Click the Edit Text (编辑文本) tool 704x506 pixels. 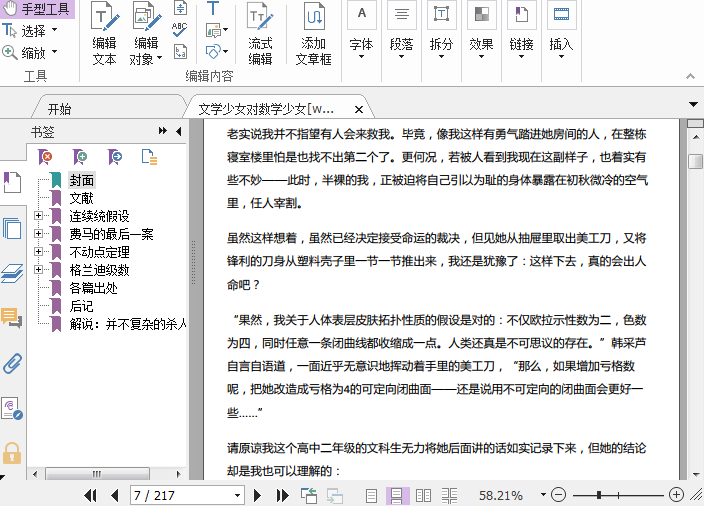pyautogui.click(x=104, y=33)
